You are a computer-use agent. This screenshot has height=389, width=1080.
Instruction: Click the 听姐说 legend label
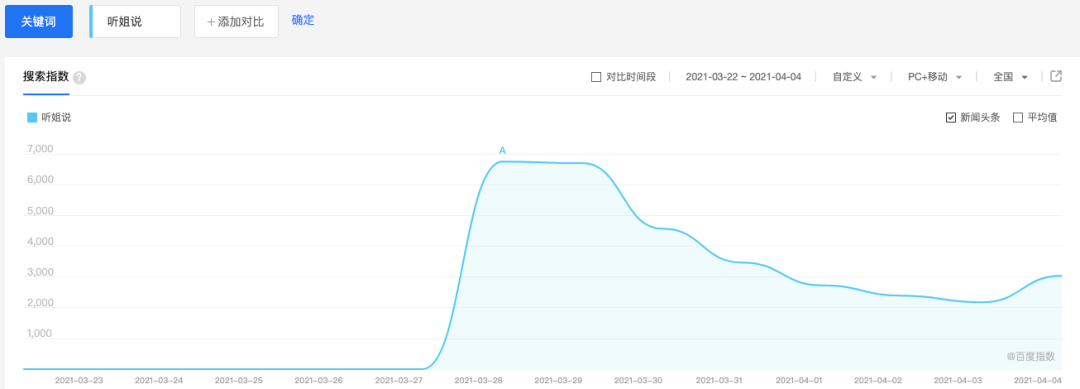(x=56, y=118)
